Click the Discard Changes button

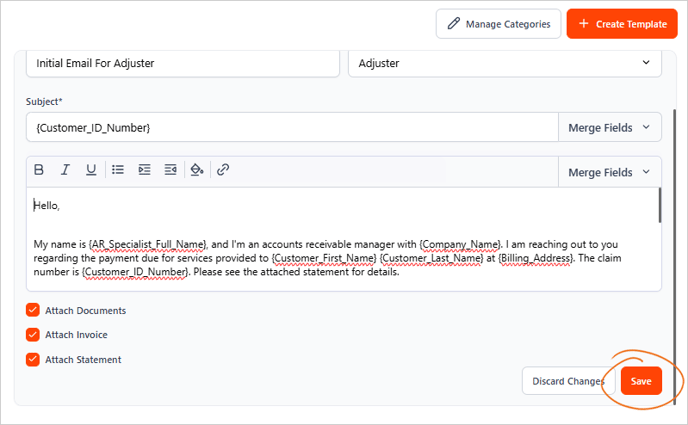tap(567, 381)
